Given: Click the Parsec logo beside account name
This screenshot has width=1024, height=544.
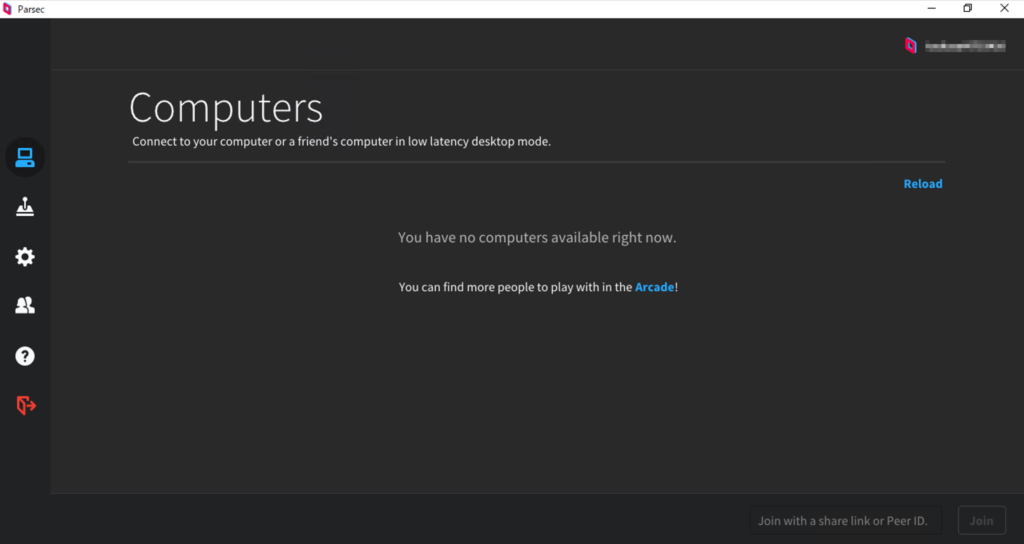Looking at the screenshot, I should 910,45.
